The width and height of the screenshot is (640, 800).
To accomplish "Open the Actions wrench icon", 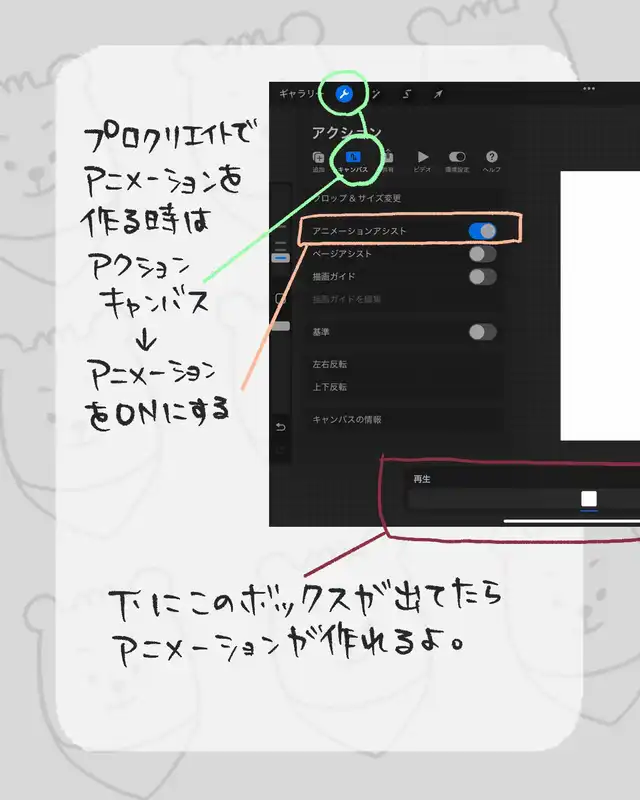I will point(344,94).
